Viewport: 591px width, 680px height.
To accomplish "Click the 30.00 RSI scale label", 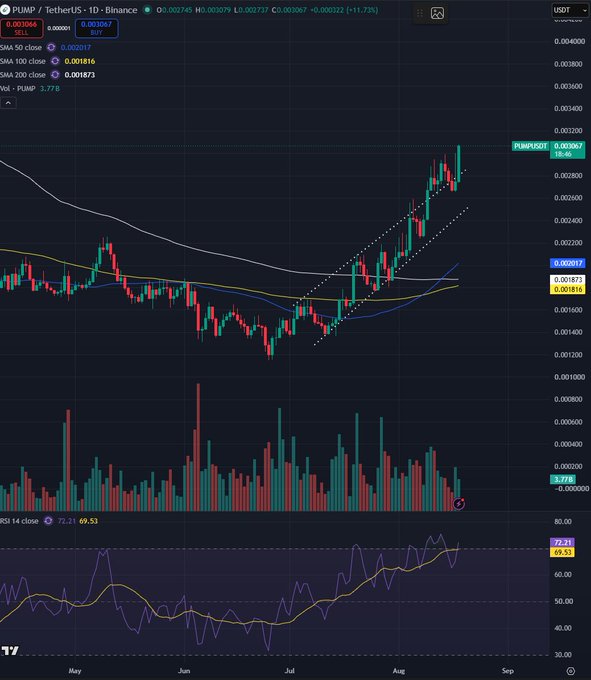I will click(563, 655).
